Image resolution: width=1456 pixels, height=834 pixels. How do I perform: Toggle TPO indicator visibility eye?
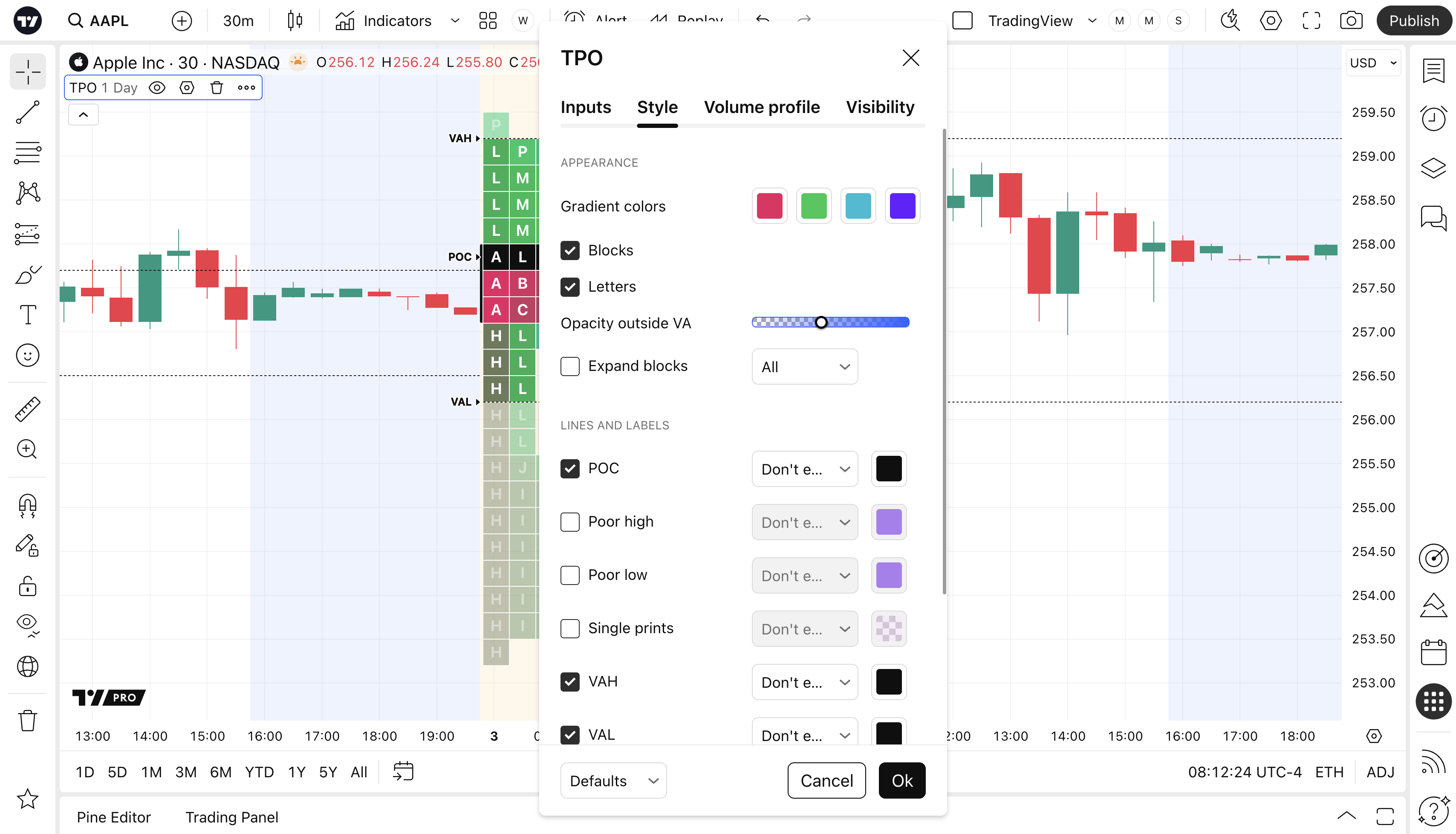point(157,88)
